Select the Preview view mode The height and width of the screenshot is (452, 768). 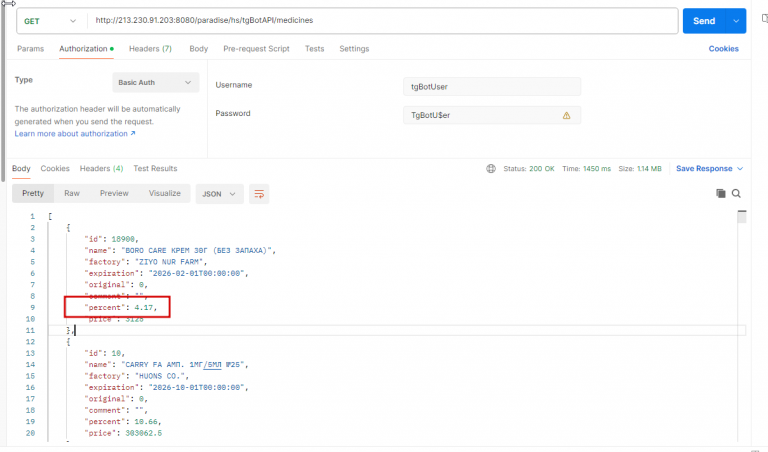[114, 193]
